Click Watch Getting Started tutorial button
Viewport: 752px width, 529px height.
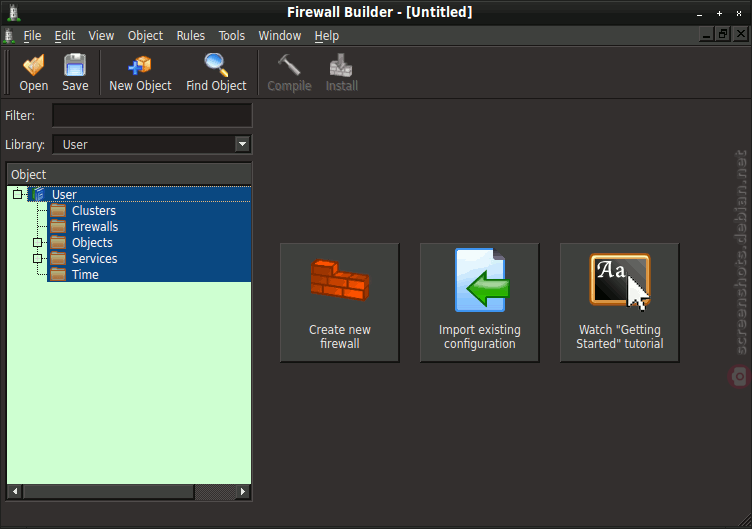point(620,303)
